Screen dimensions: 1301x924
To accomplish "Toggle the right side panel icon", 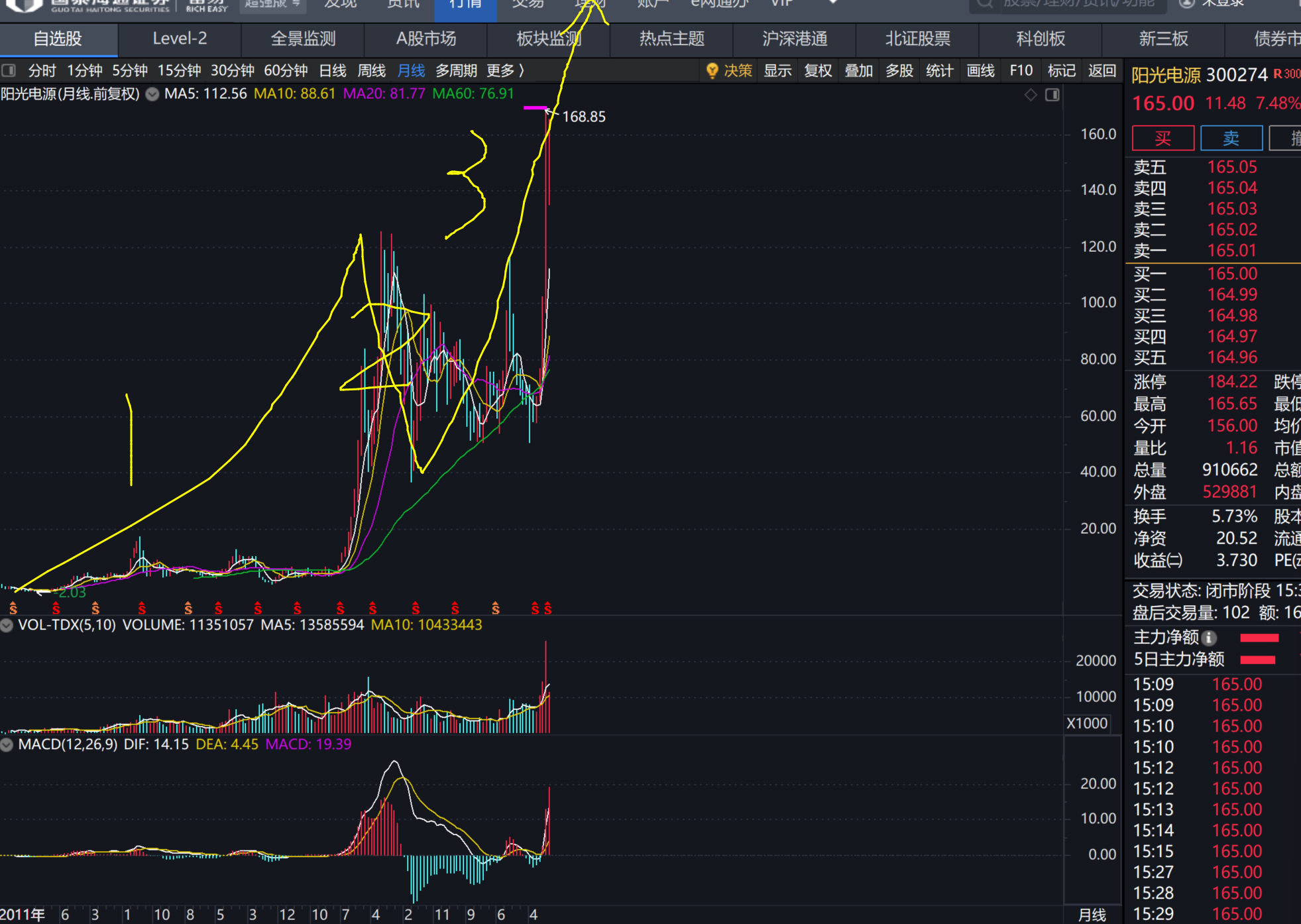I will (1052, 95).
